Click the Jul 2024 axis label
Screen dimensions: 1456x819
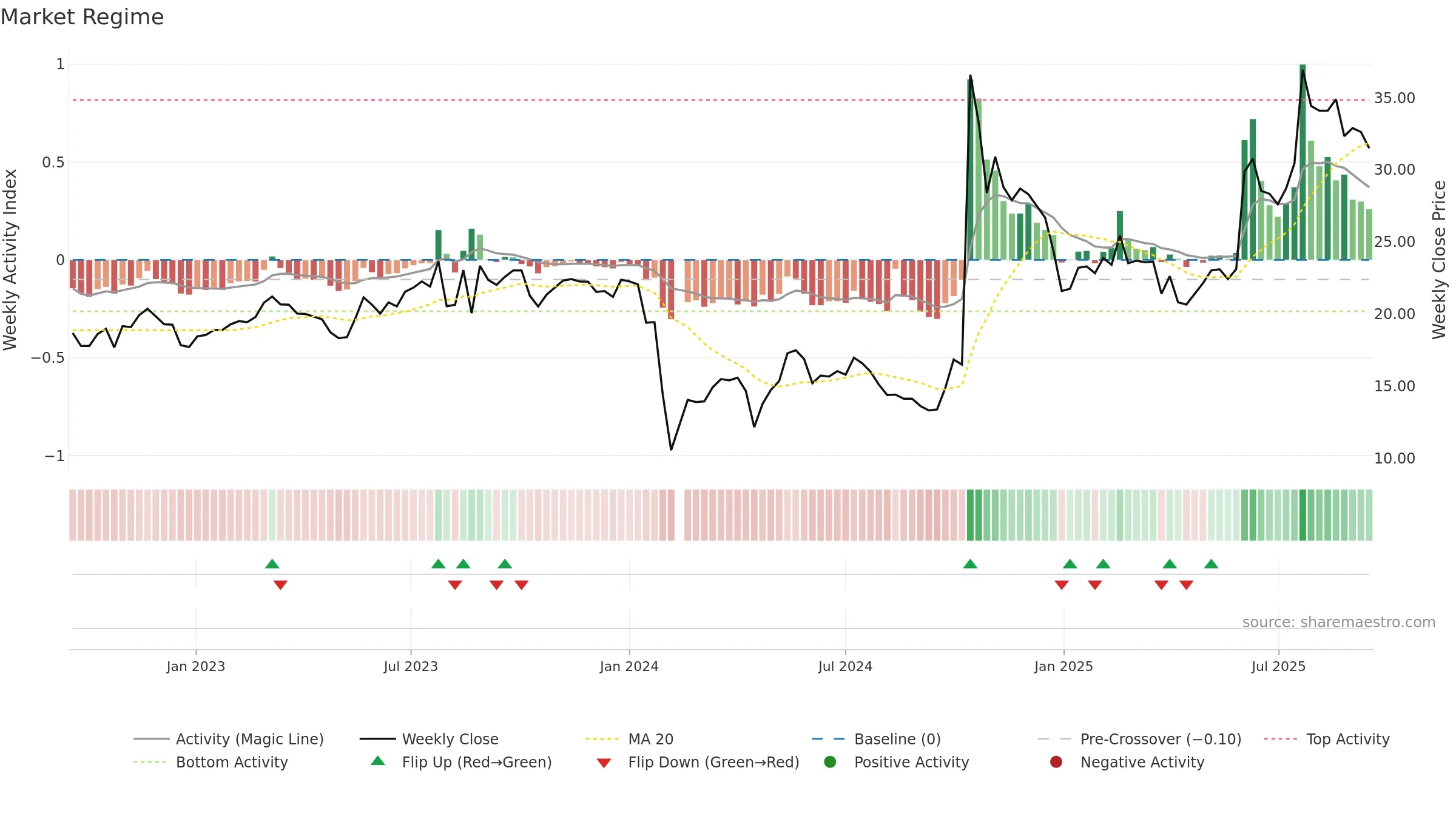[x=845, y=667]
